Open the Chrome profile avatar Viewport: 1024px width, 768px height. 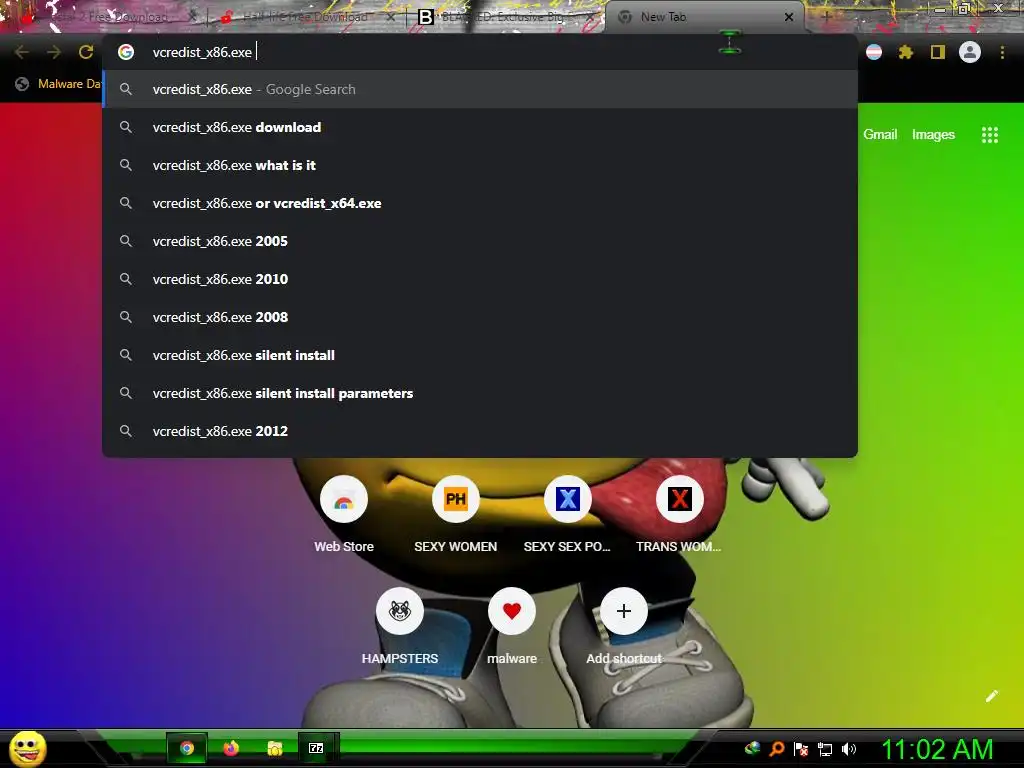[970, 52]
